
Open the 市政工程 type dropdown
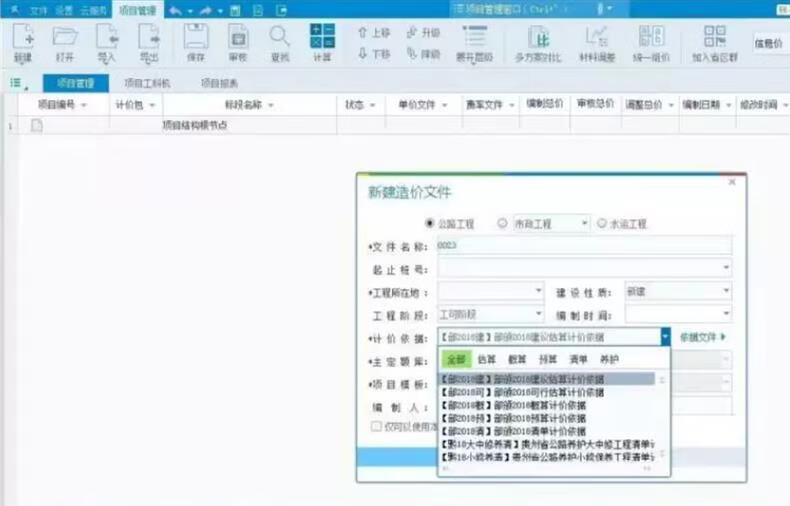point(584,223)
